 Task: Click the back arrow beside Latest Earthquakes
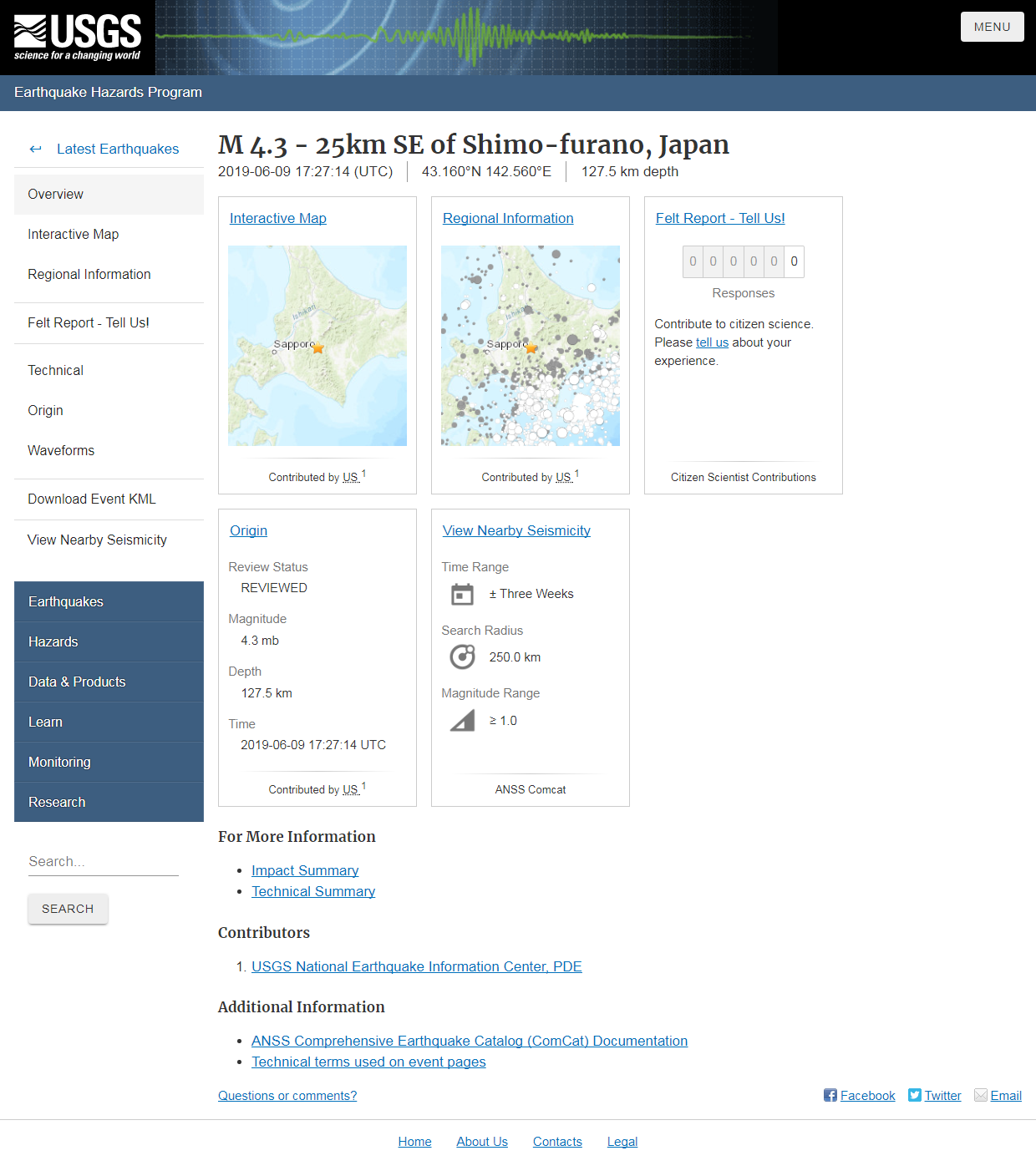[x=36, y=149]
